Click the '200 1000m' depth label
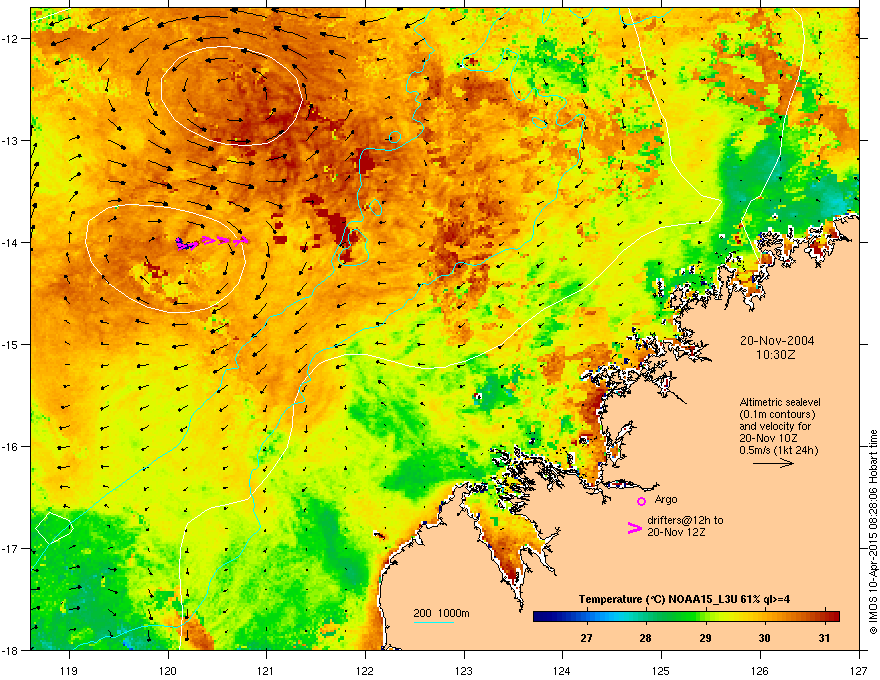The image size is (880, 680). pyautogui.click(x=441, y=613)
